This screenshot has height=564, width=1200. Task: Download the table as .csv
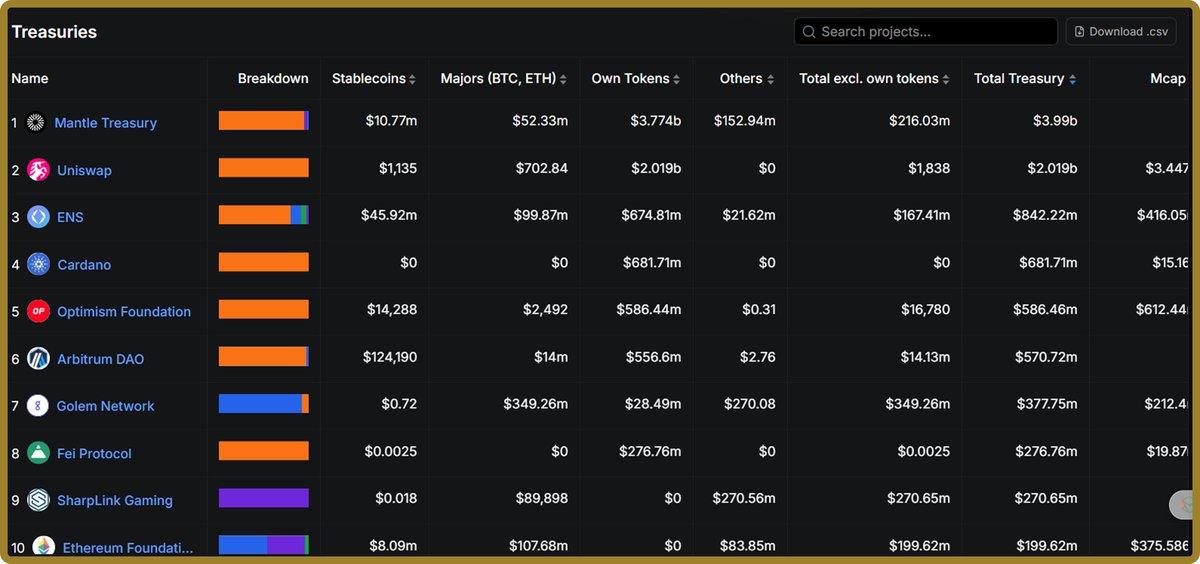coord(1120,32)
